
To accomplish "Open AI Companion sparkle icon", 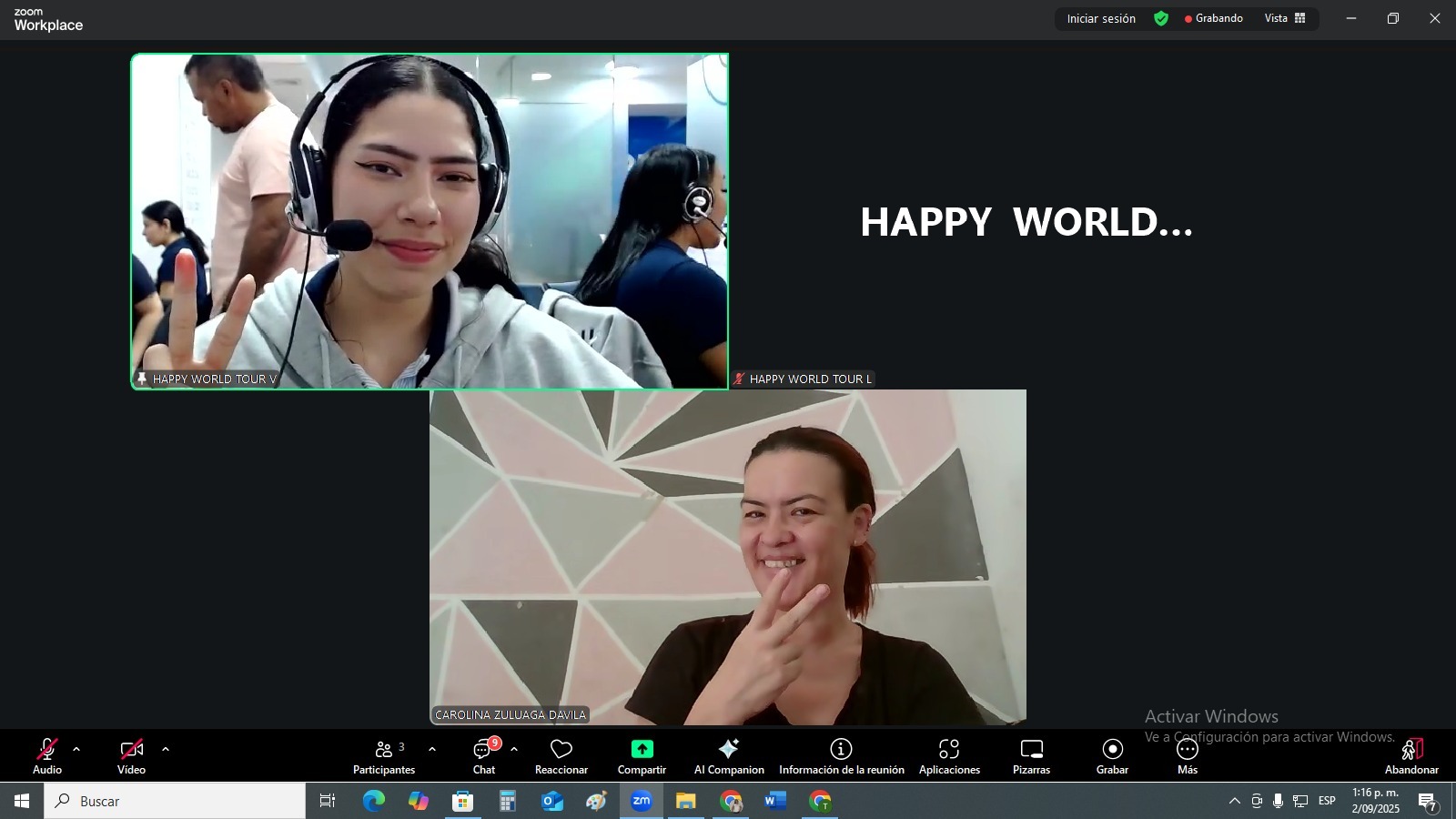I will (x=728, y=749).
